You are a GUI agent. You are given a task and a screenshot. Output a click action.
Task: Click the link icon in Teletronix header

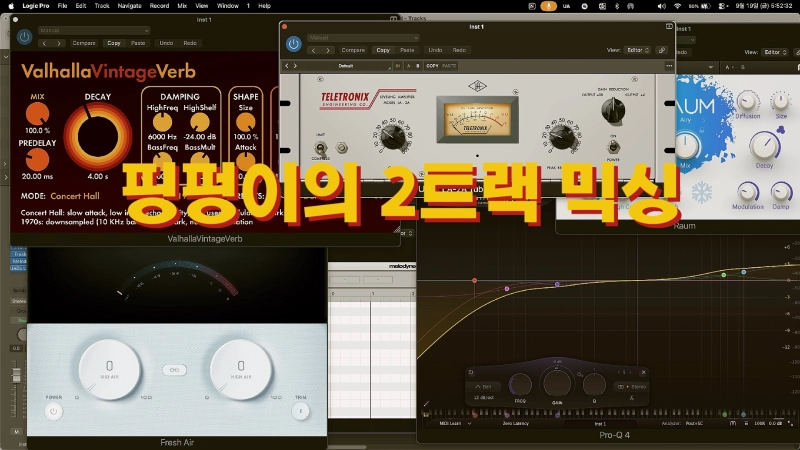pos(662,50)
